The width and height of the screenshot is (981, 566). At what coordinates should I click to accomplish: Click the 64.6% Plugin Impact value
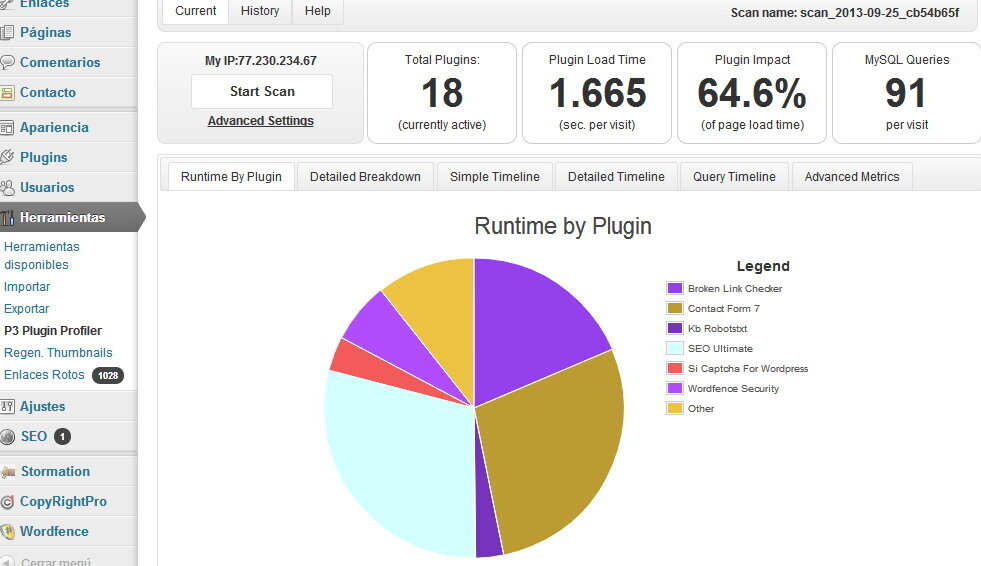[752, 93]
